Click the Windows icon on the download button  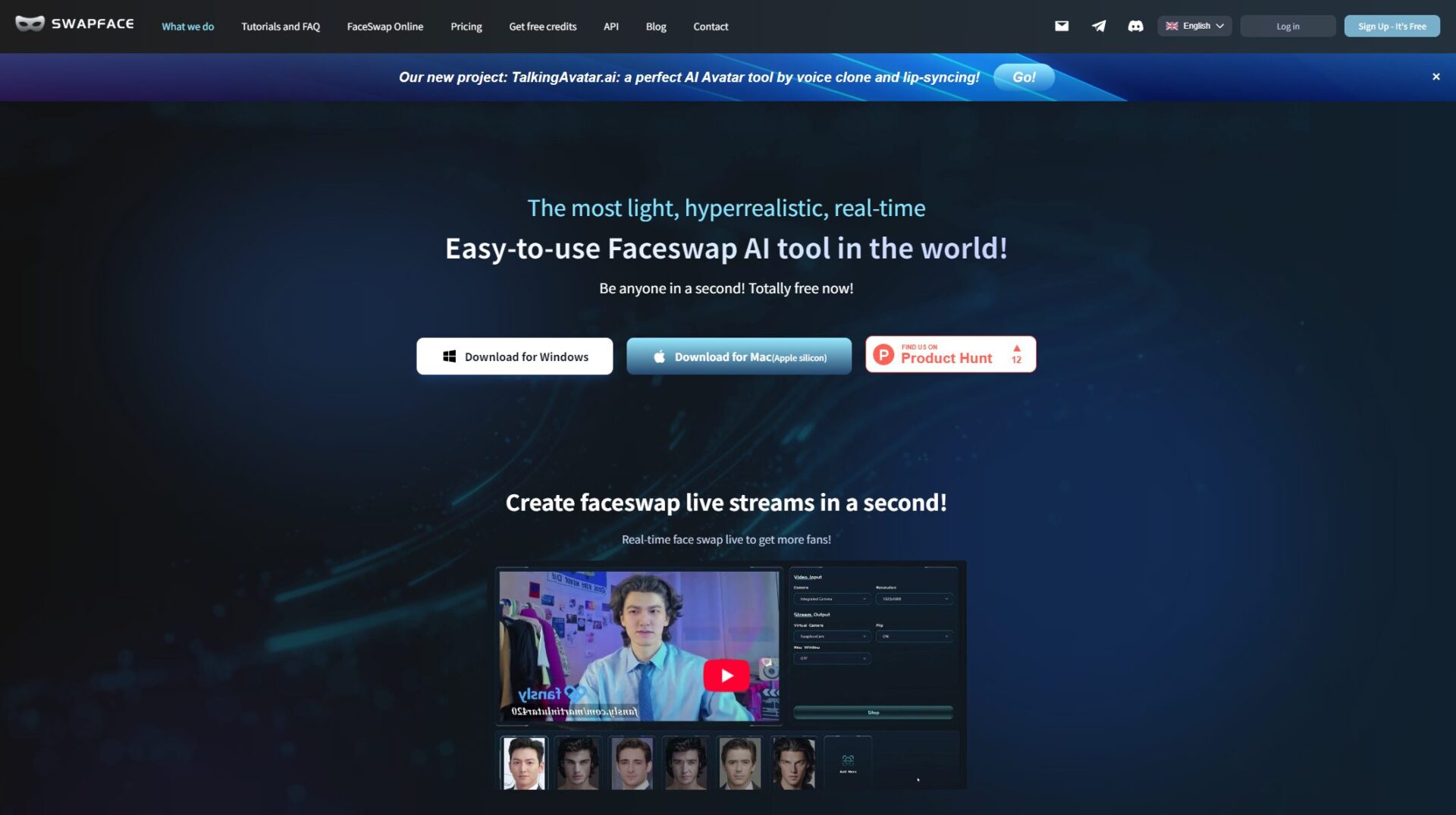(448, 356)
